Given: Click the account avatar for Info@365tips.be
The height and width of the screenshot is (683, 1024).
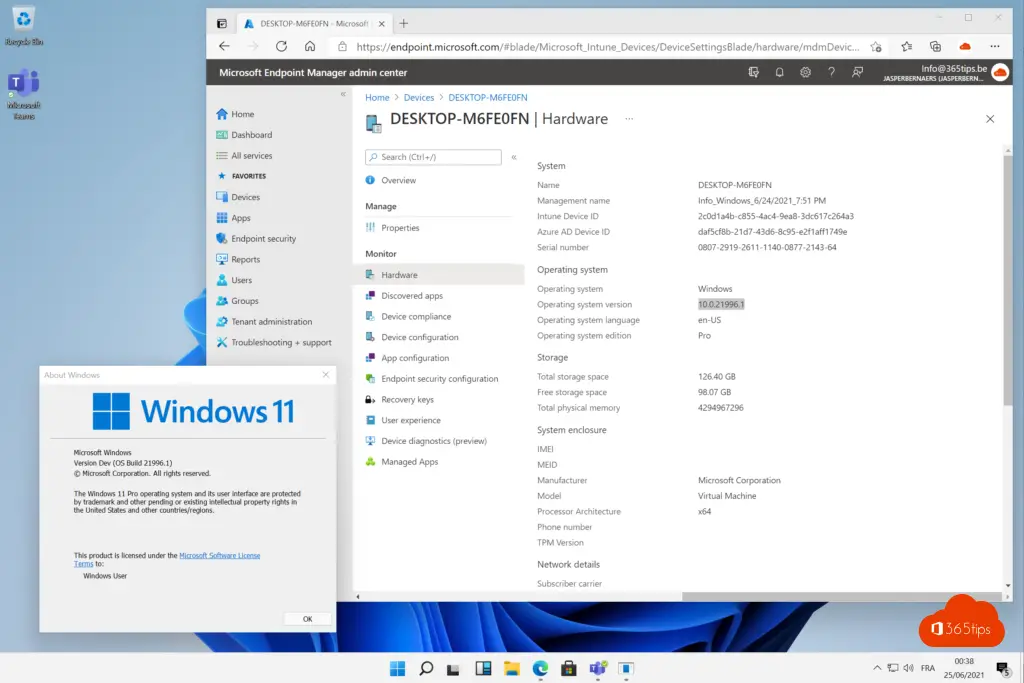Looking at the screenshot, I should 999,72.
